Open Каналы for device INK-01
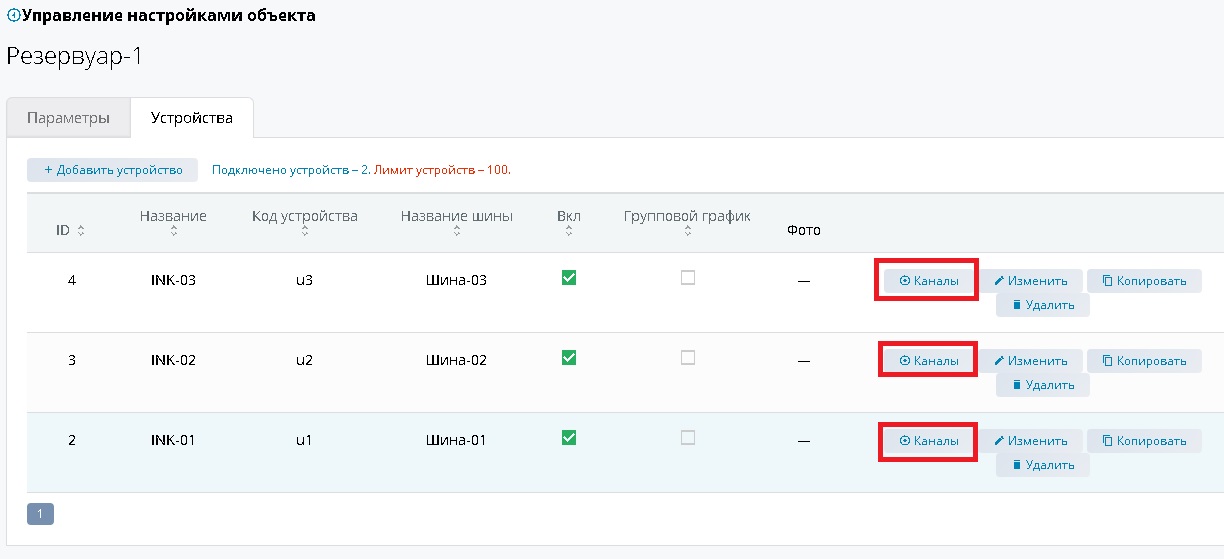1224x559 pixels. [929, 441]
